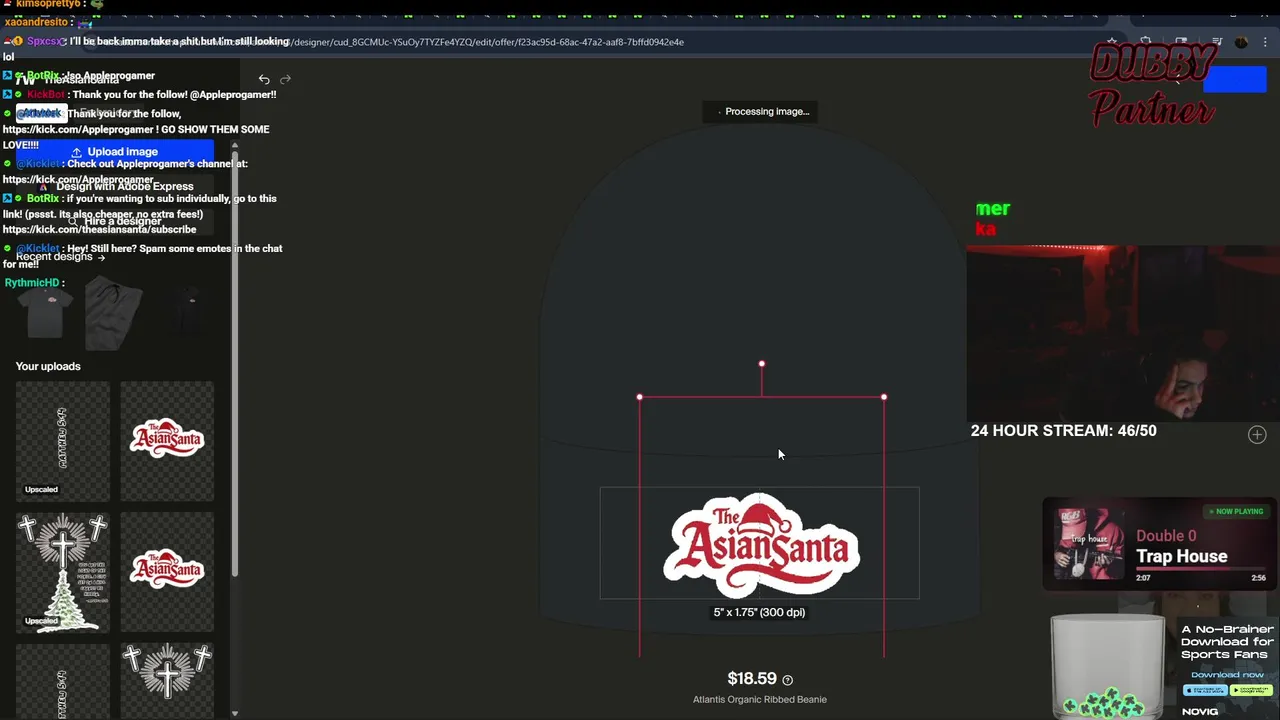Open the Recent designs link
Screen dimensions: 1280x720
[61, 257]
